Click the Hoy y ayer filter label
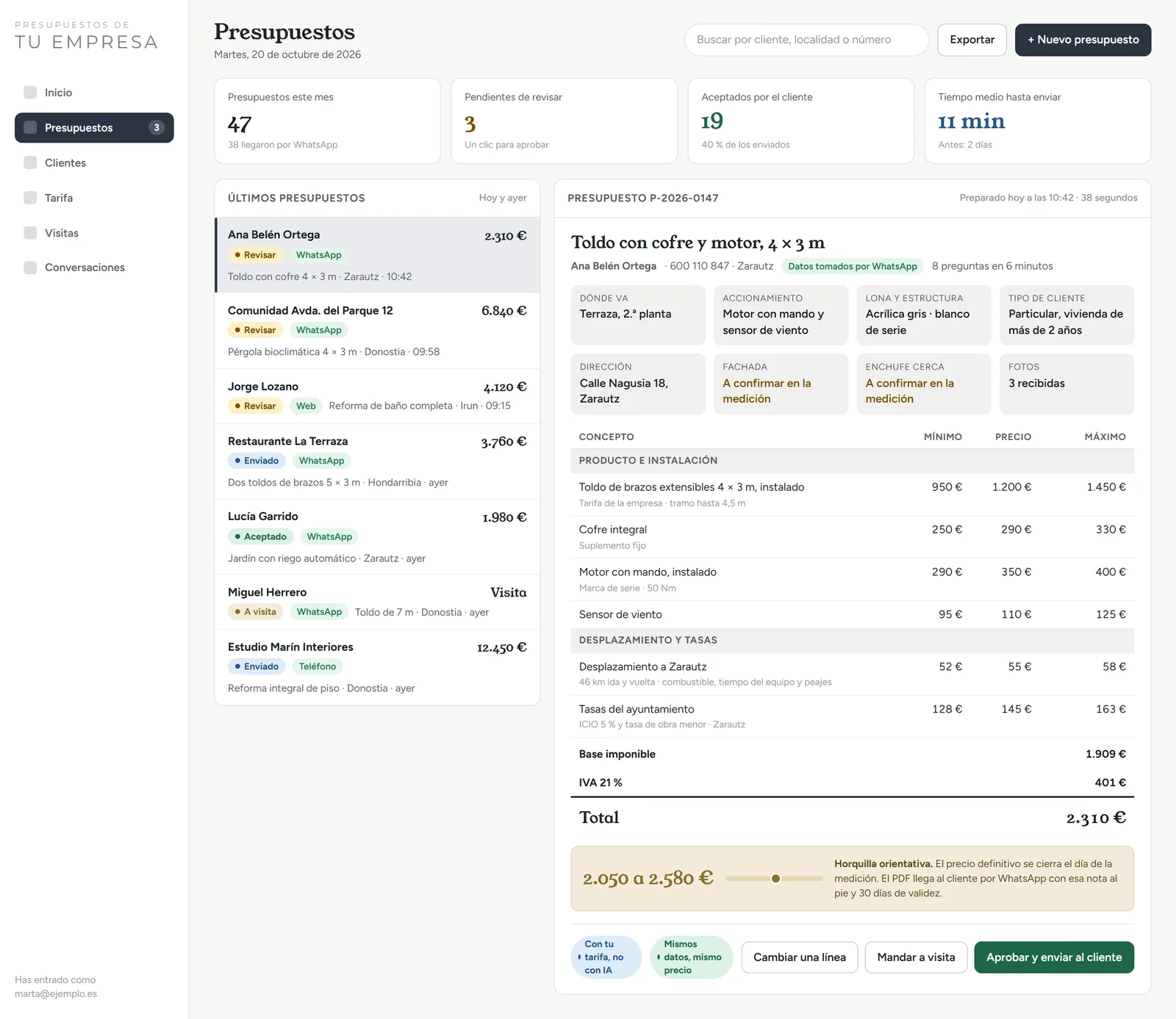Viewport: 1176px width, 1019px height. [503, 198]
